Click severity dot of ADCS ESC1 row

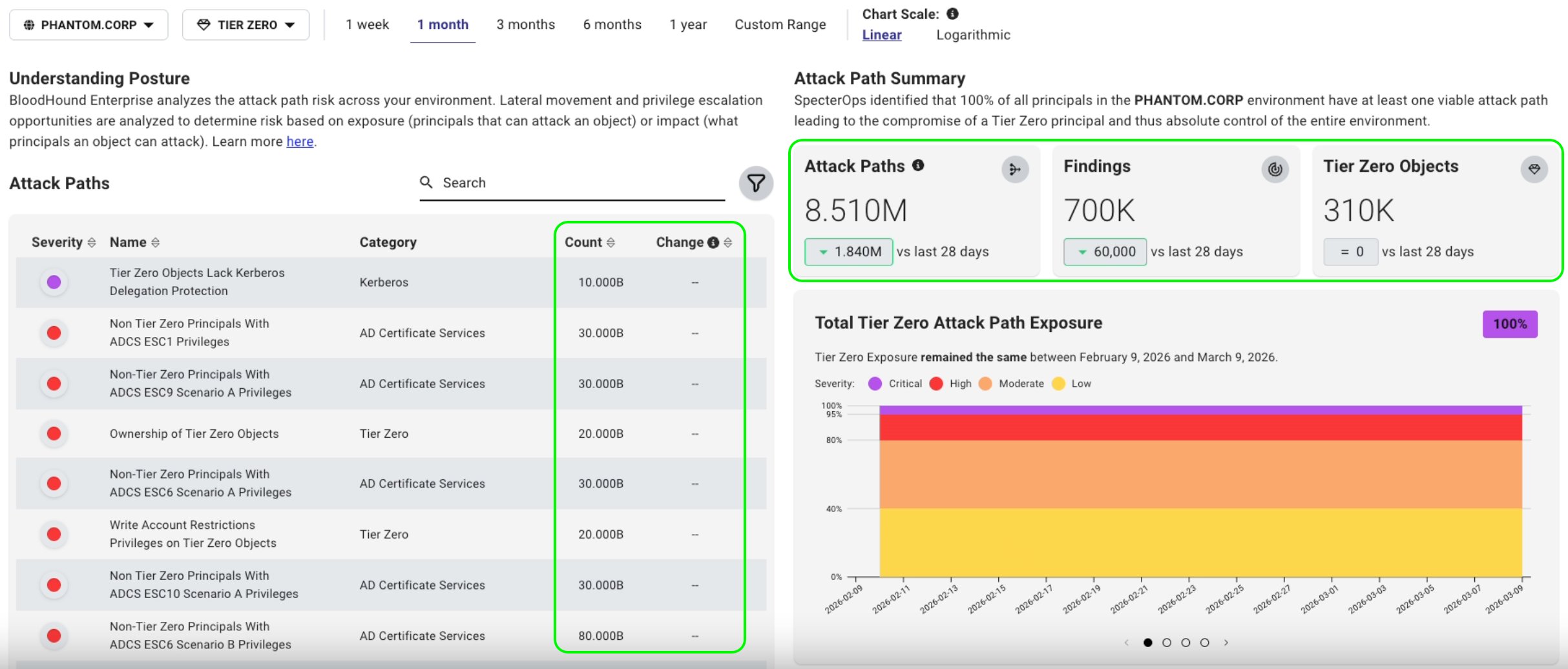click(x=54, y=333)
